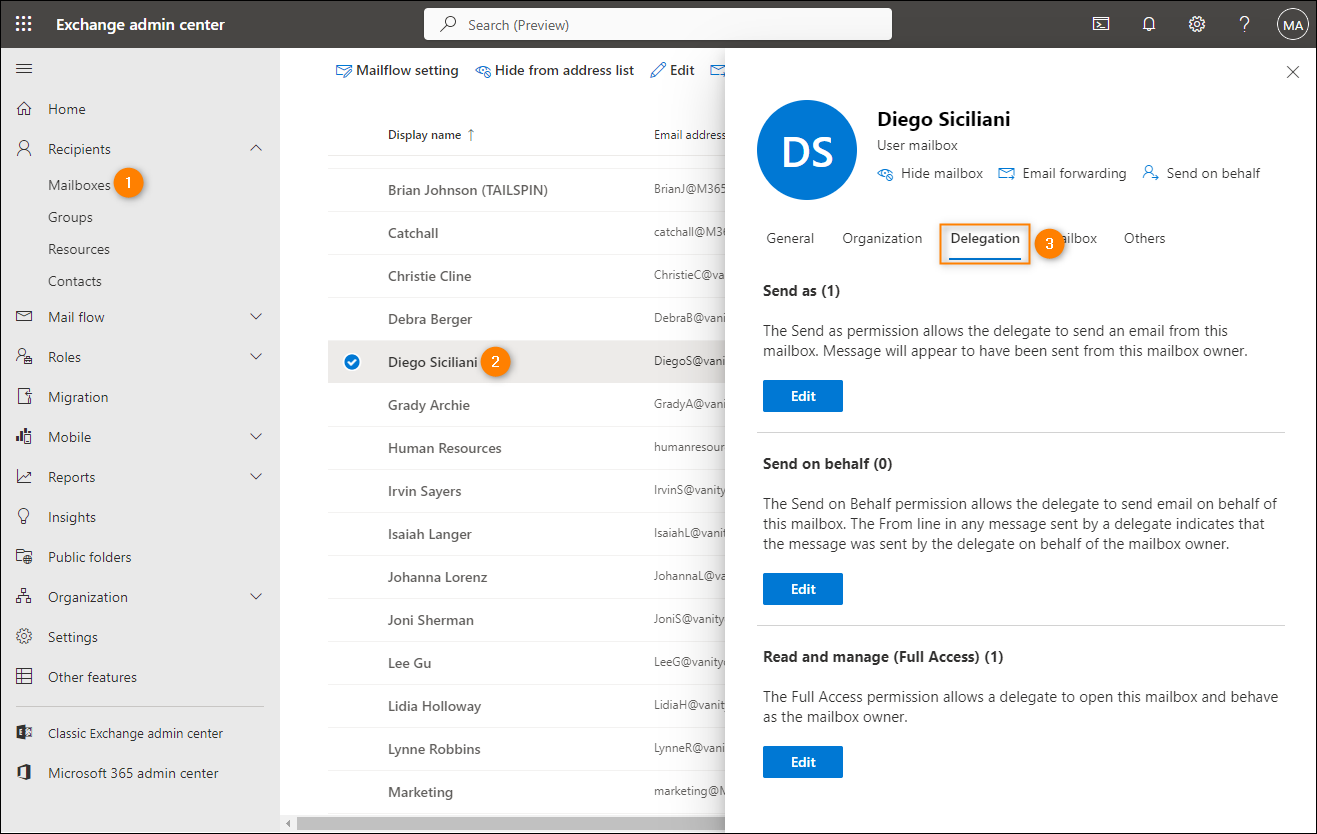Click the Edit pencil icon in toolbar
Viewport: 1317px width, 834px height.
658,70
